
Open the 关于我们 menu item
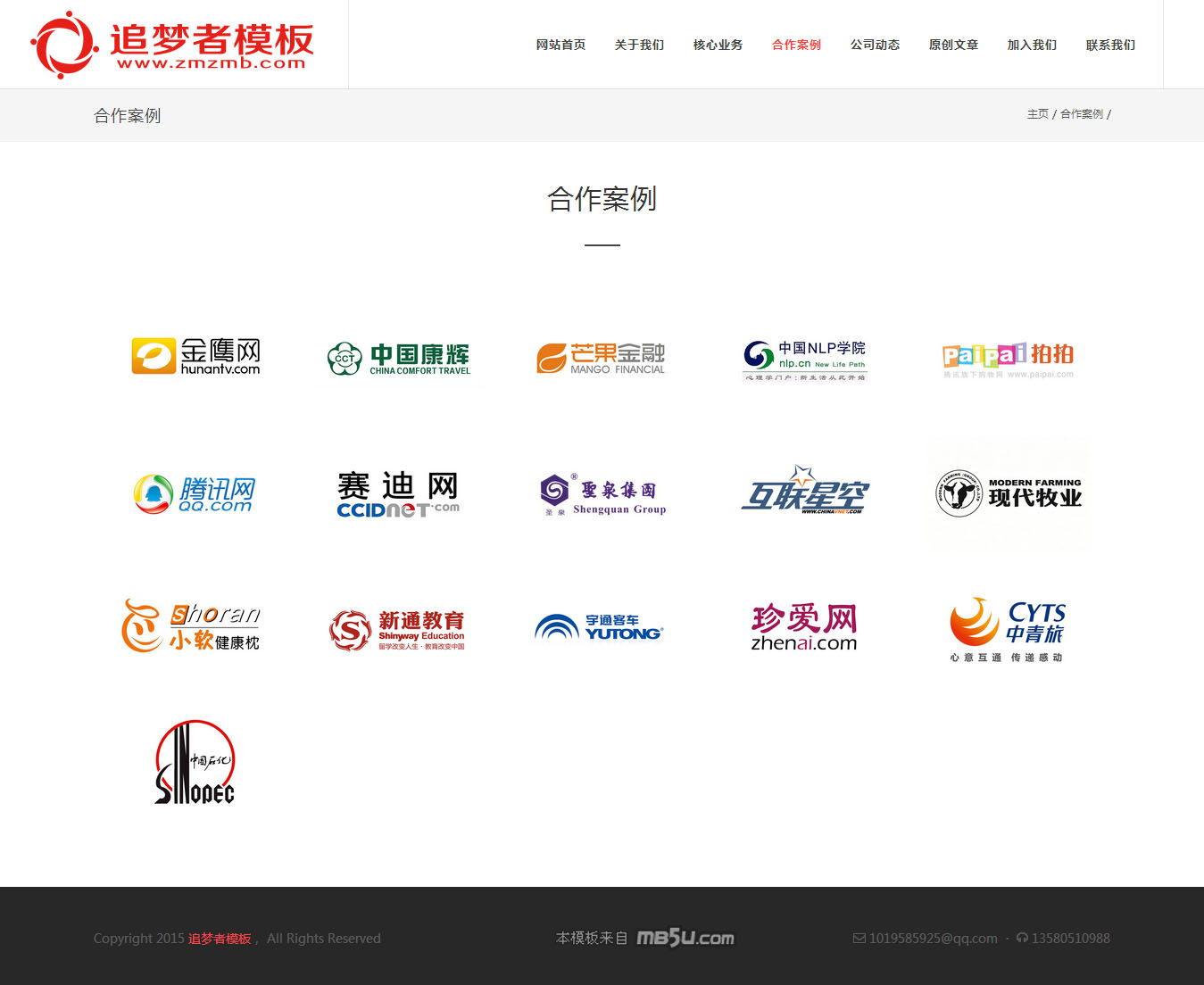[x=639, y=45]
